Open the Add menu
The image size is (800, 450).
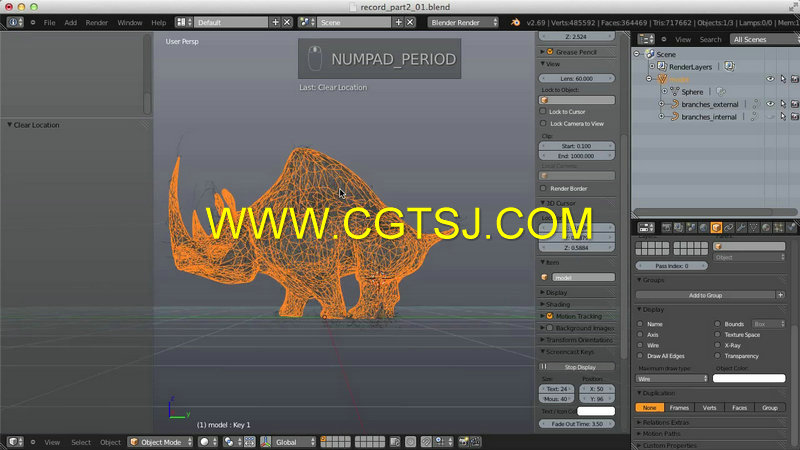coord(70,22)
